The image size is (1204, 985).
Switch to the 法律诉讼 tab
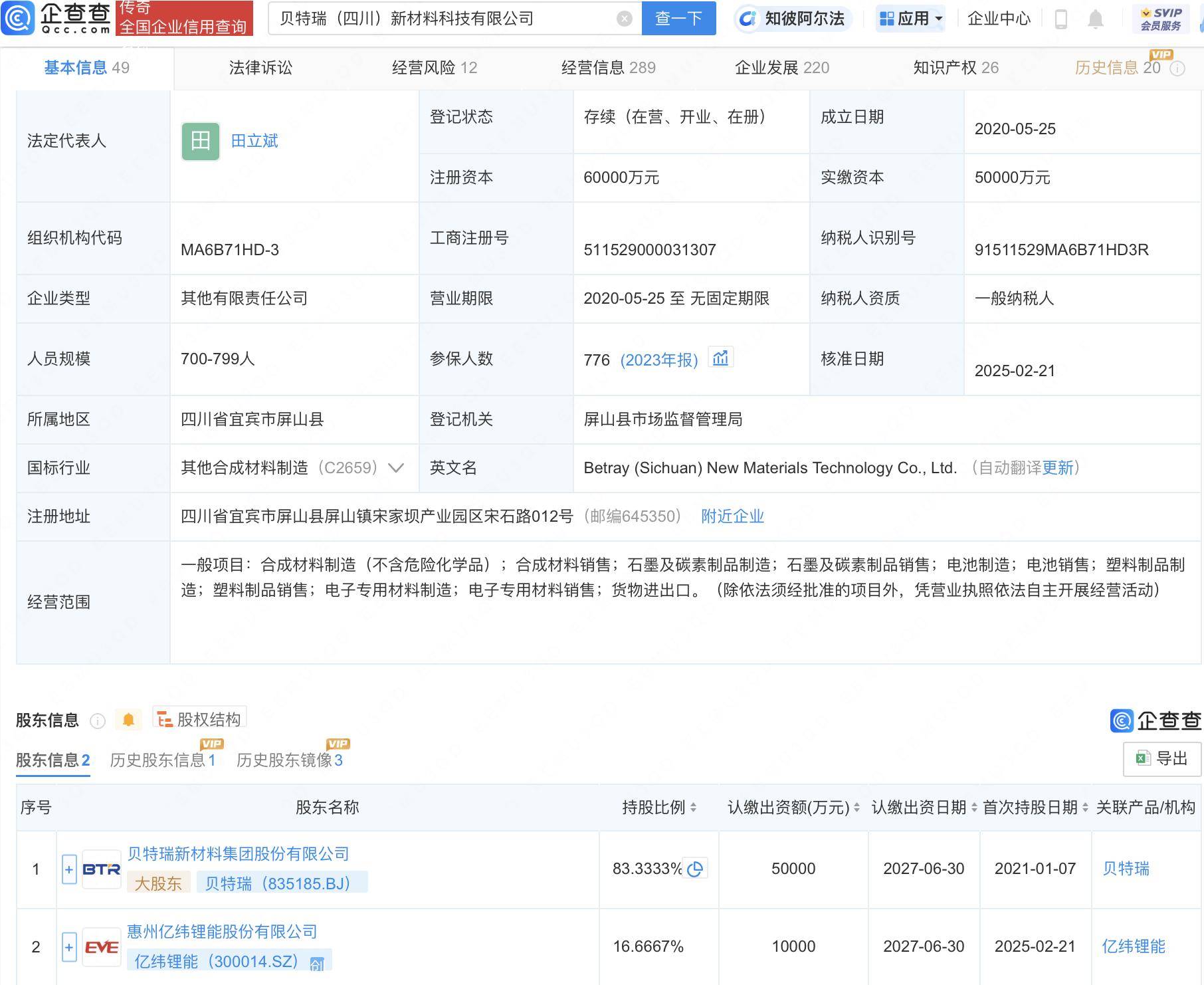tap(260, 67)
